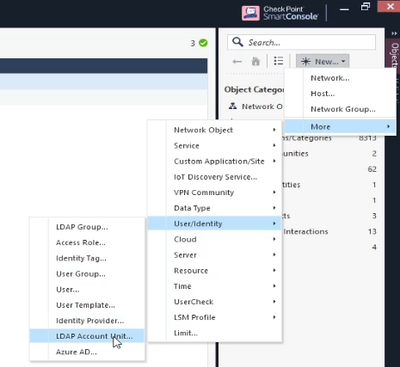Click the count value 13
400x367 pixels.
[372, 231]
